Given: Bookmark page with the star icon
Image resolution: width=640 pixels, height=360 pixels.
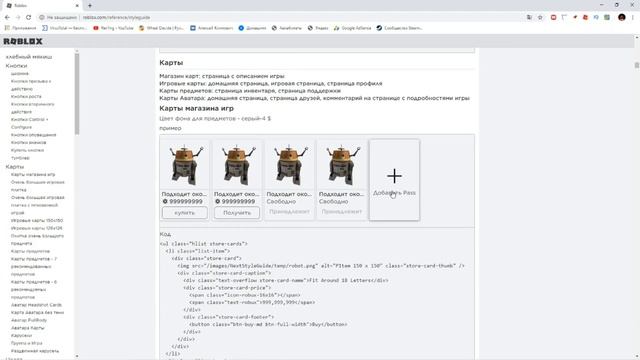Looking at the screenshot, I should click(x=540, y=18).
